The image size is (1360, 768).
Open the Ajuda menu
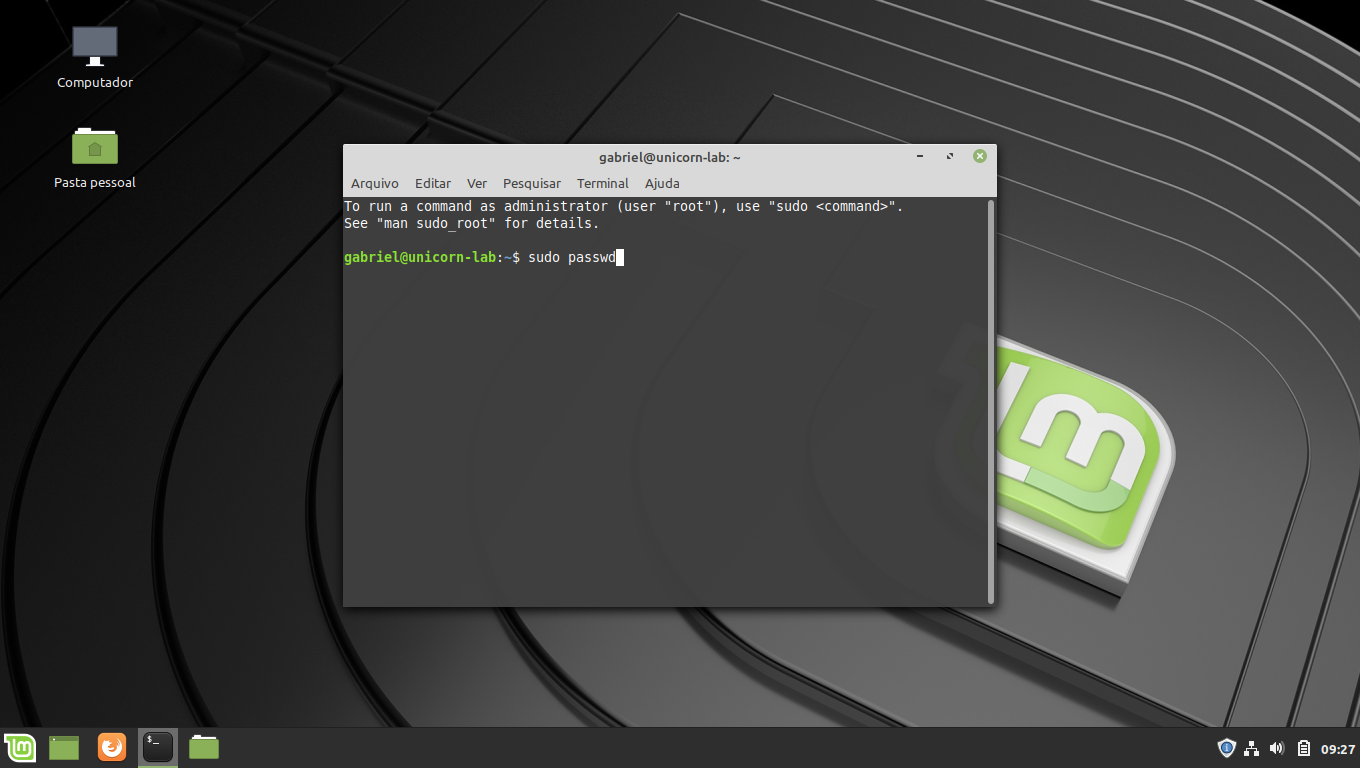click(x=662, y=183)
